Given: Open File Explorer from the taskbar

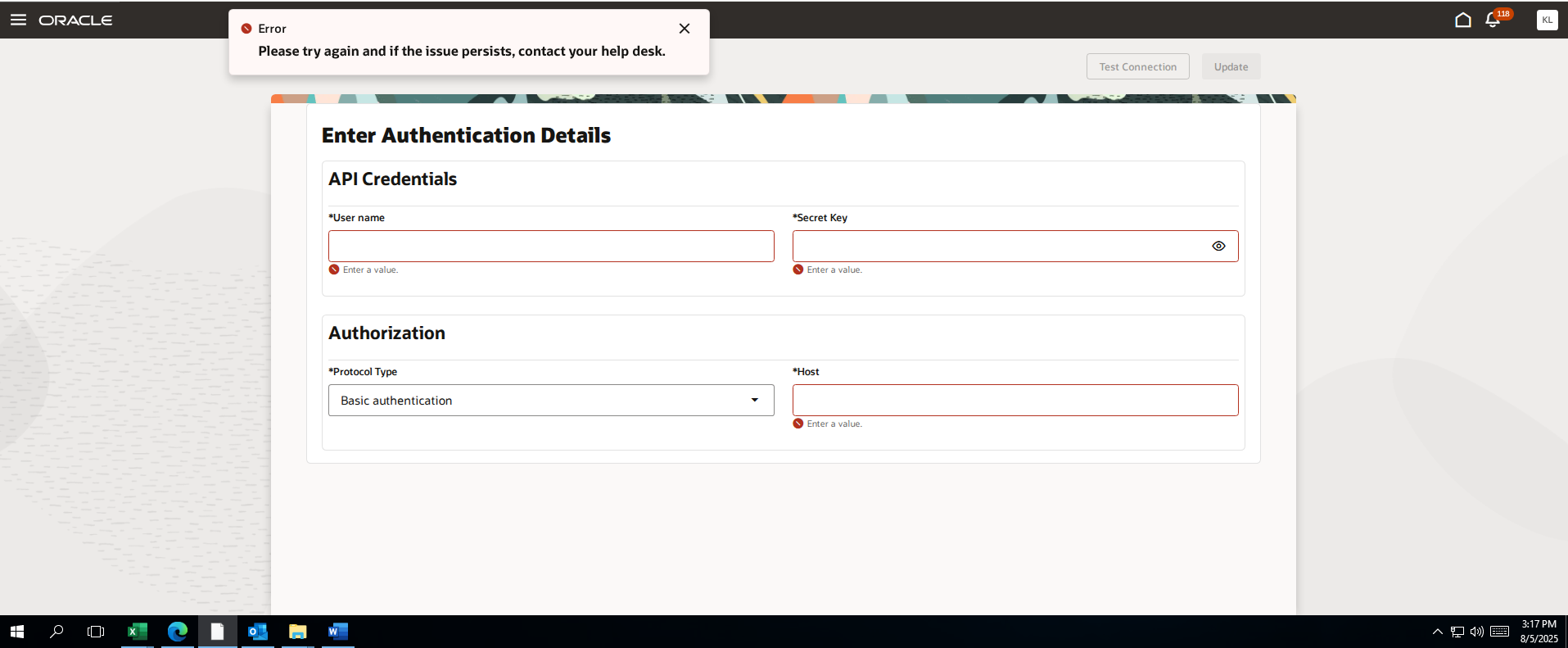Looking at the screenshot, I should click(297, 632).
